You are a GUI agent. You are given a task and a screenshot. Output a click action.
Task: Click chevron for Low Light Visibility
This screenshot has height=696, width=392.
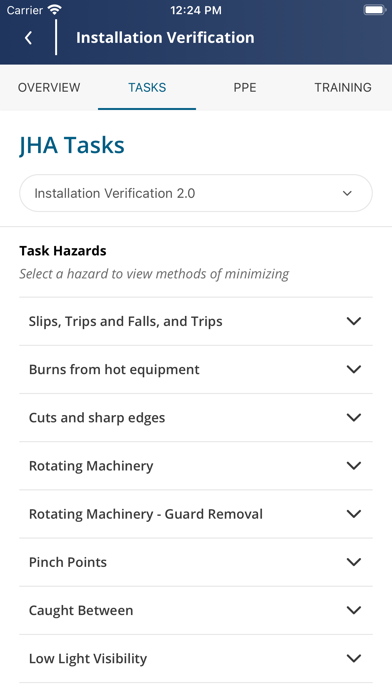353,658
